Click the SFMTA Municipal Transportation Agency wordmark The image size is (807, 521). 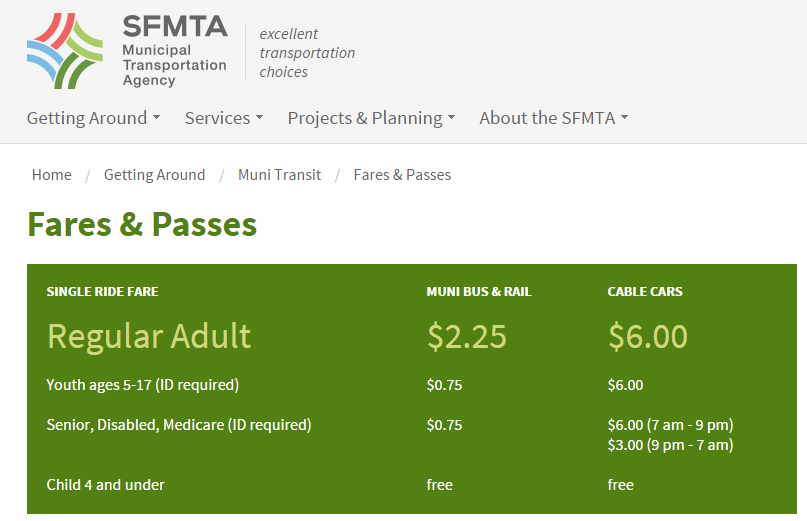174,52
